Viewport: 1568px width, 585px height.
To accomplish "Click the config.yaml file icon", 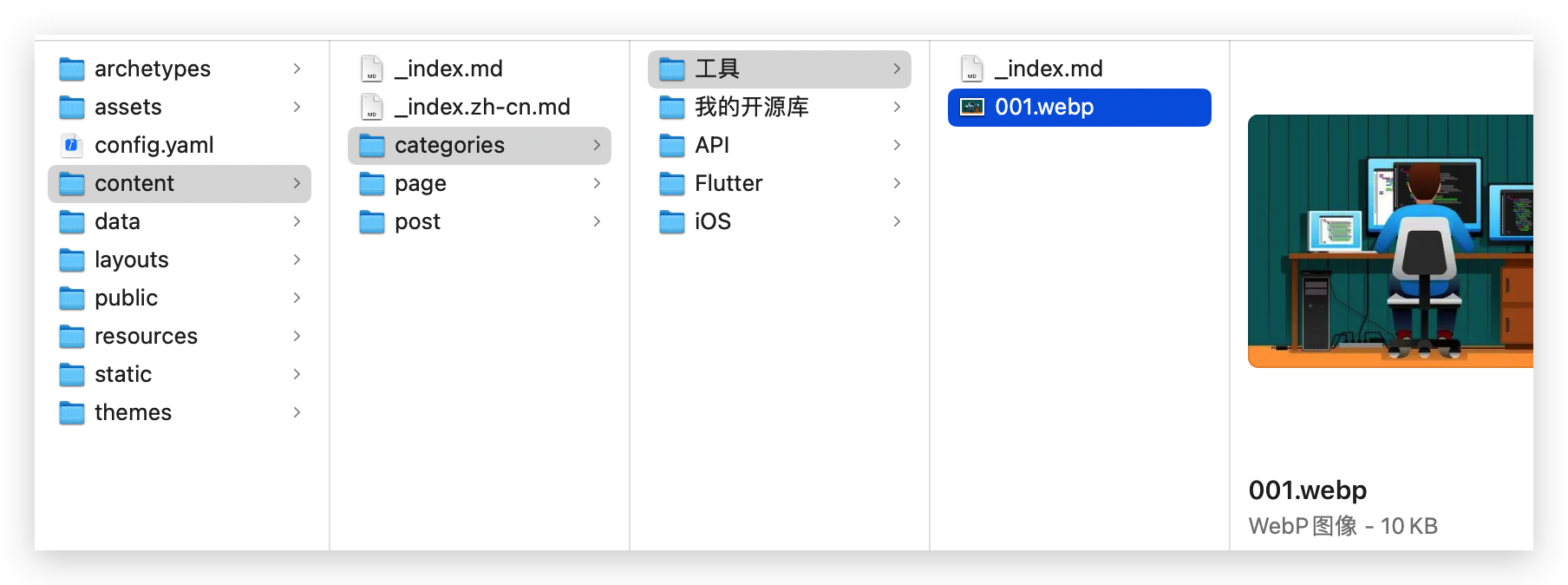I will click(72, 145).
